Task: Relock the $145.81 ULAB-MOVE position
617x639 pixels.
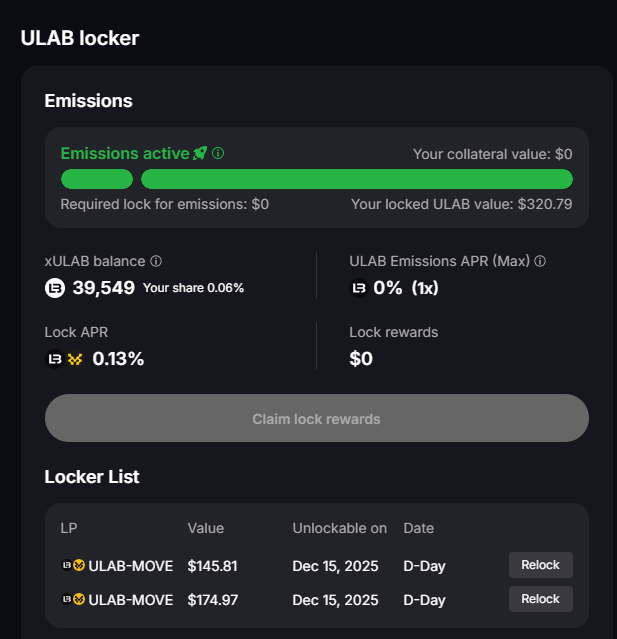Action: [x=540, y=565]
